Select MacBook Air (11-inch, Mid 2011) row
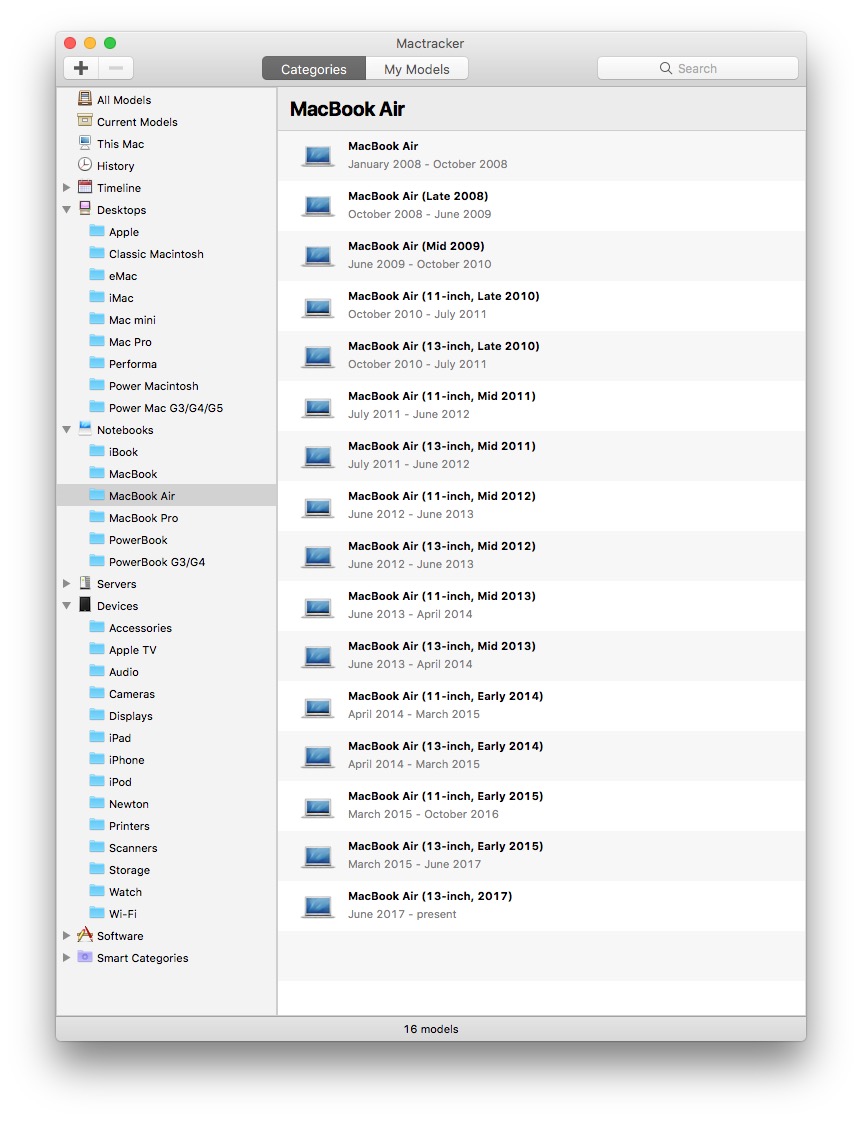862x1121 pixels. [x=541, y=405]
